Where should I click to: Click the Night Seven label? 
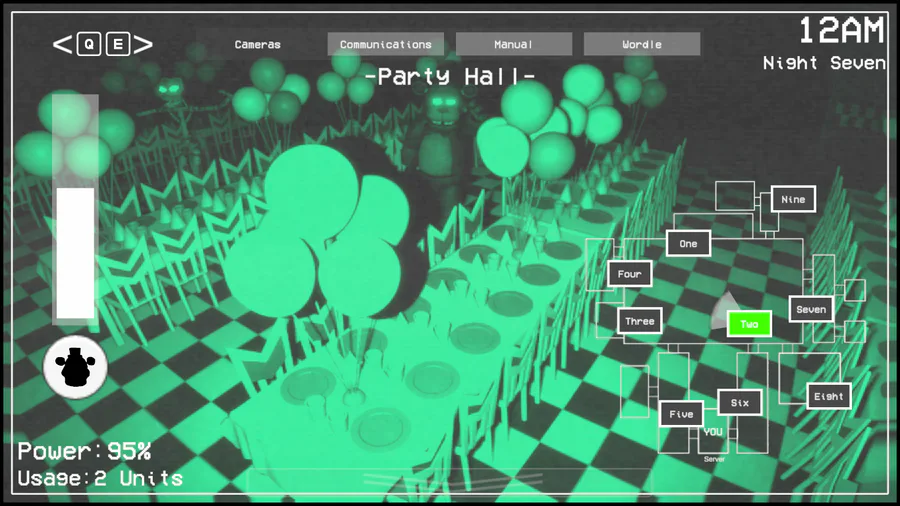824,63
